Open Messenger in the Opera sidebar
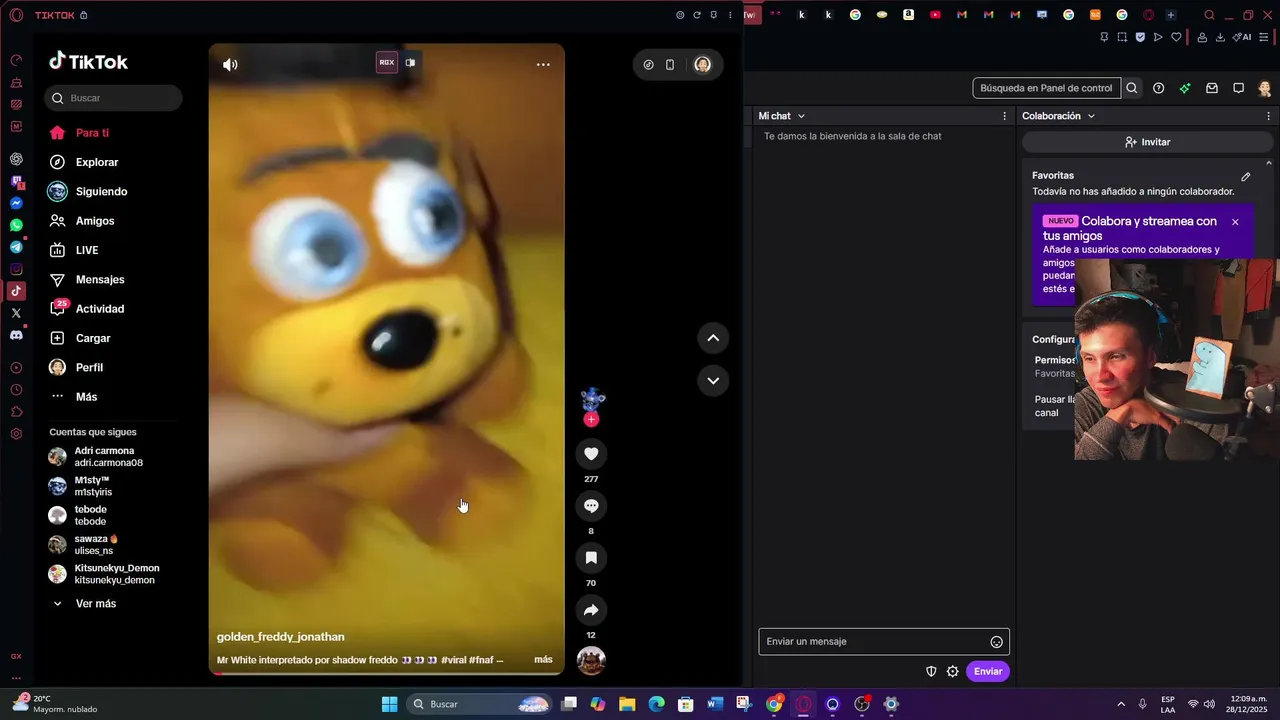 tap(16, 203)
